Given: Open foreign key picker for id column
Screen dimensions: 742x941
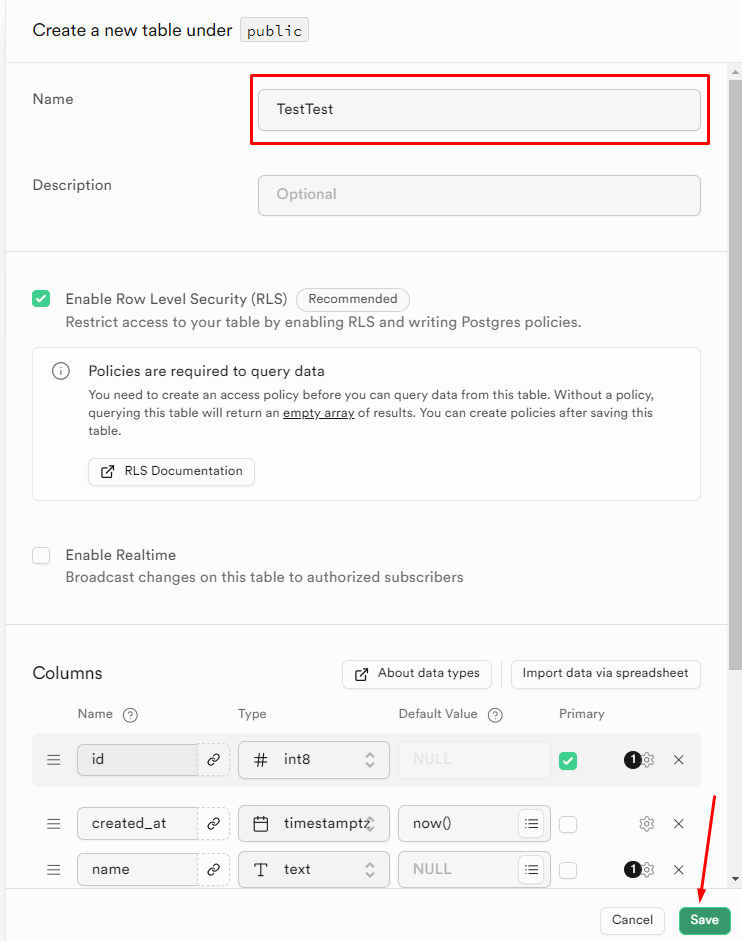Looking at the screenshot, I should point(213,759).
